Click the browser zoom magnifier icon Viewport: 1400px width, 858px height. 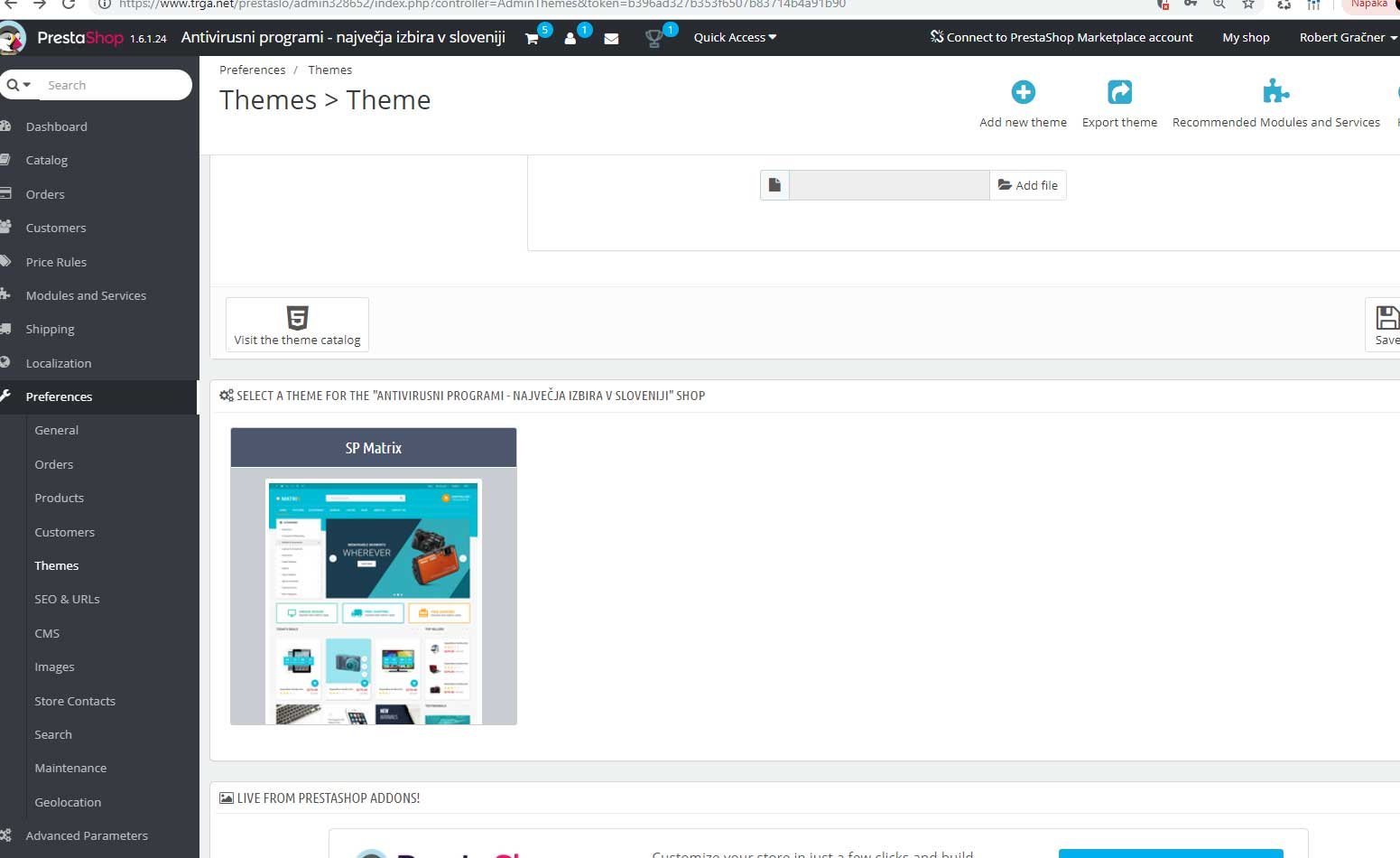coord(1219,5)
